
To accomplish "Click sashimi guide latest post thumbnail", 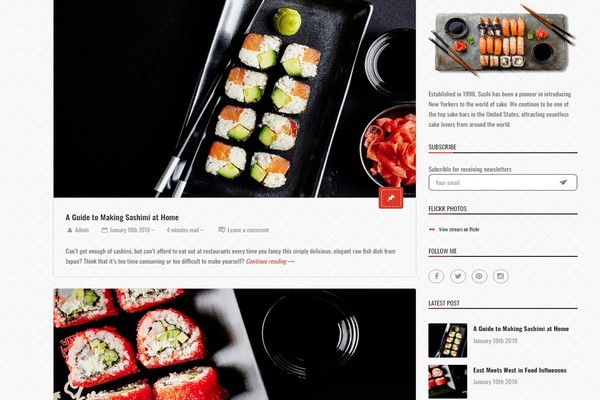I will pos(448,340).
